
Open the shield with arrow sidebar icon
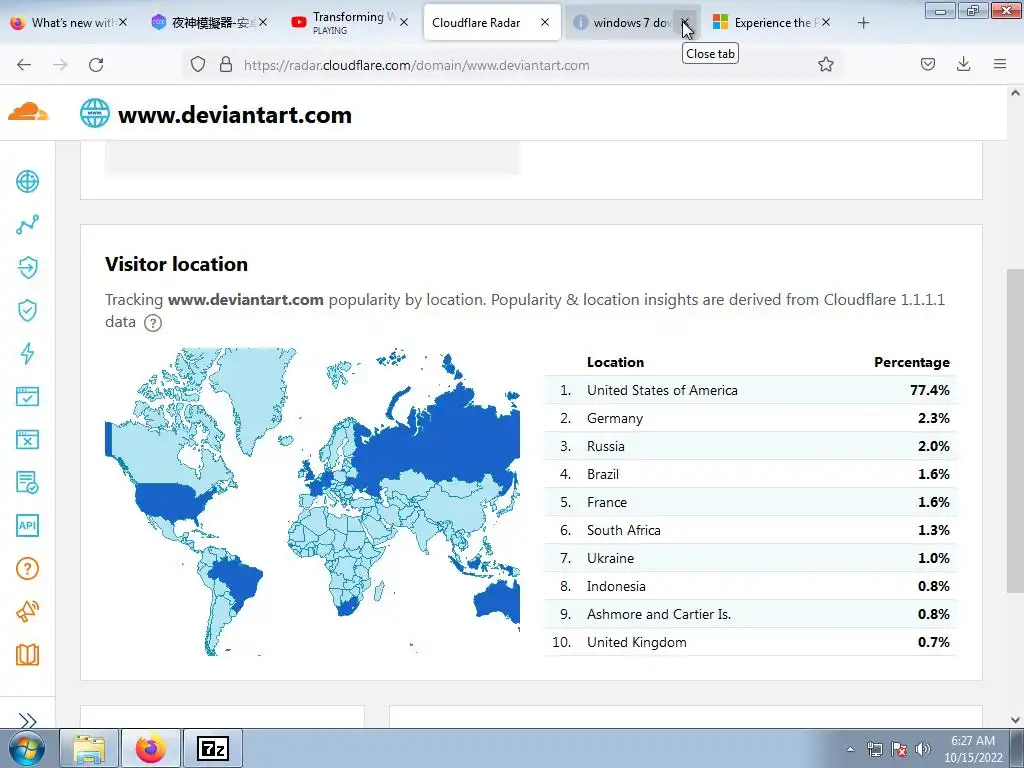27,267
